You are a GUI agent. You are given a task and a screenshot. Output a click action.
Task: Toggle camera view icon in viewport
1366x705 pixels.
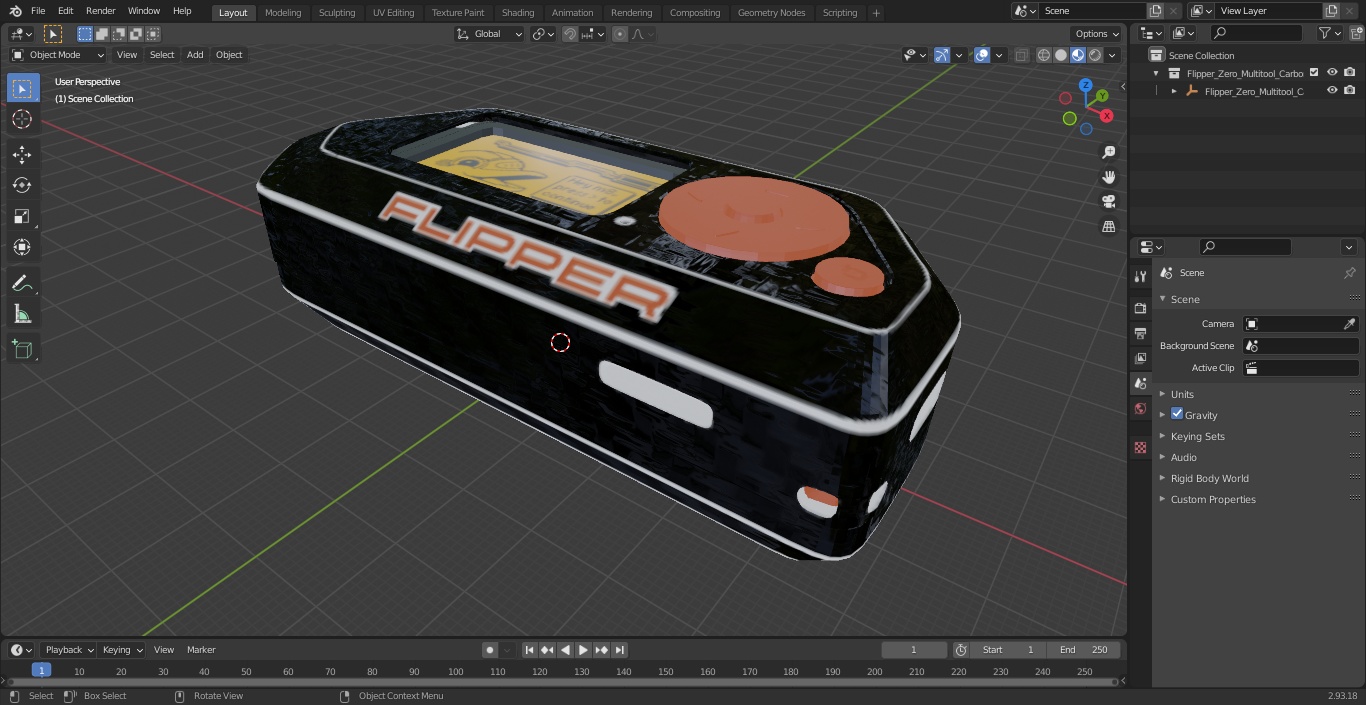tap(1108, 202)
